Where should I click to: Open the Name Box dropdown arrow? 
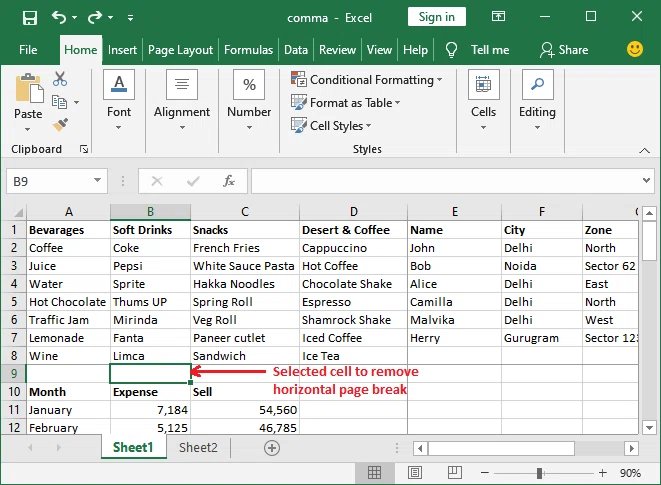97,181
